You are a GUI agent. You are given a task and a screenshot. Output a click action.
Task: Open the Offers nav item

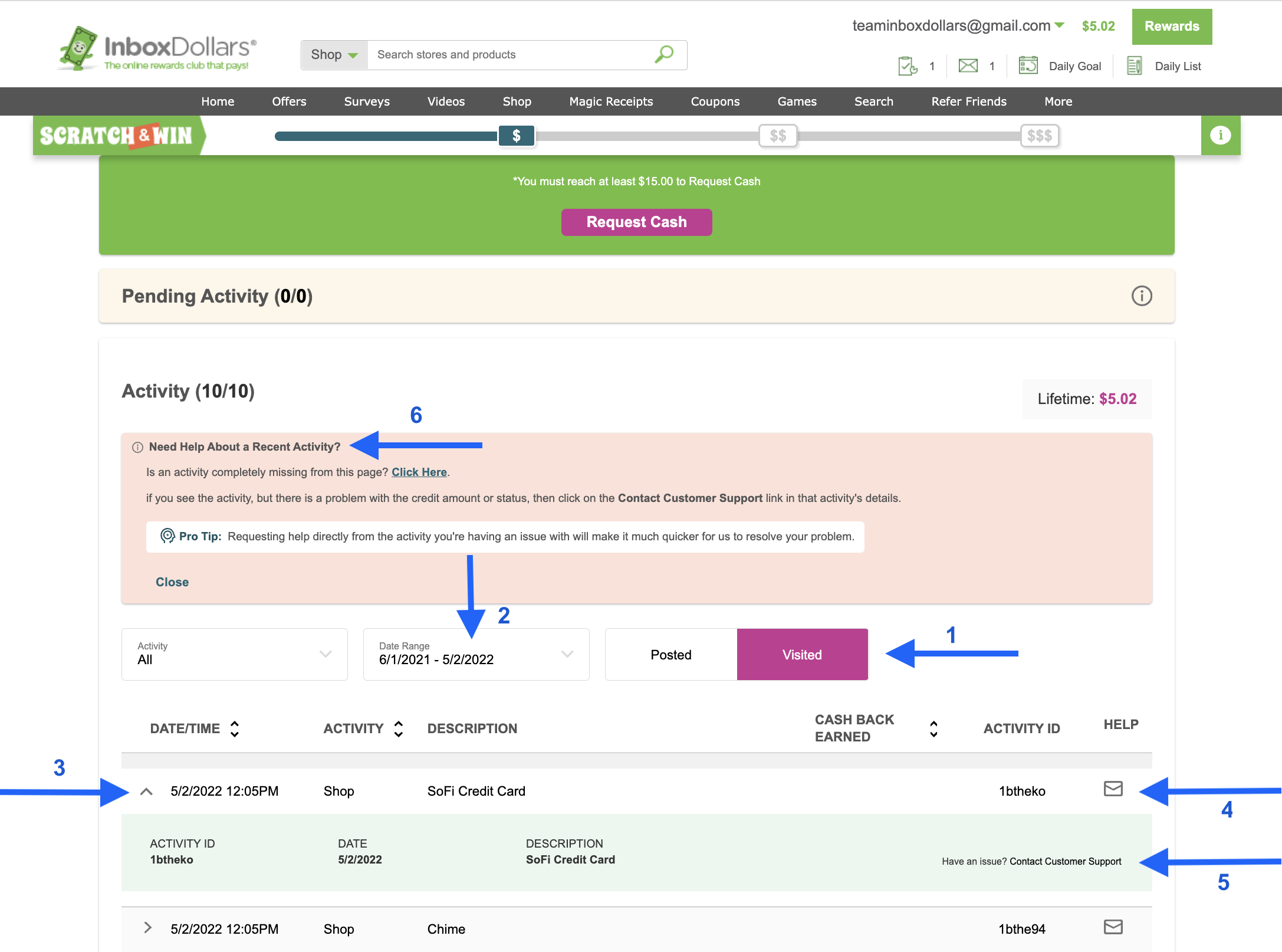pos(289,101)
